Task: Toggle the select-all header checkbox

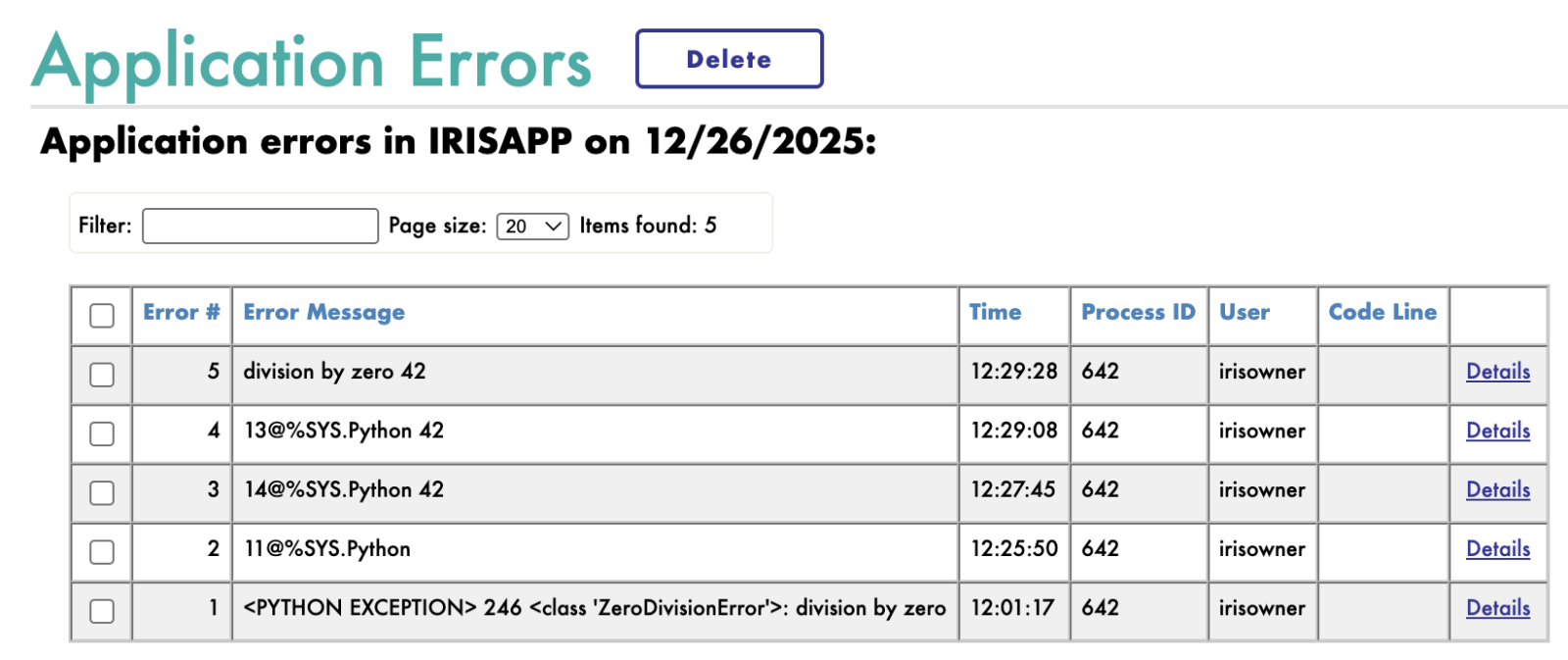Action: pos(102,316)
